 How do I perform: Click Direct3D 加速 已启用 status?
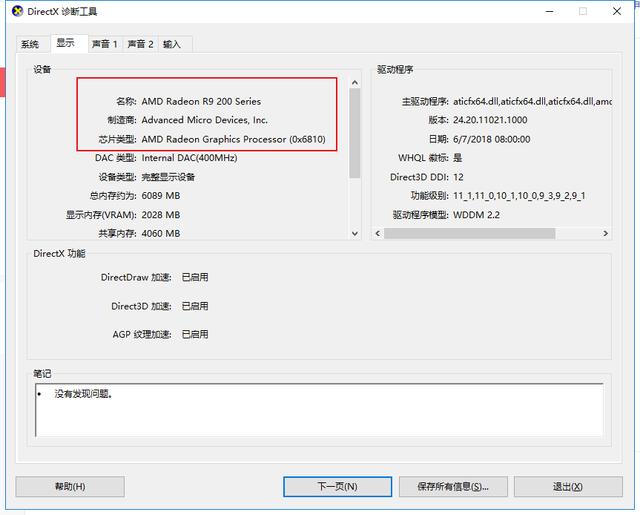(x=195, y=306)
